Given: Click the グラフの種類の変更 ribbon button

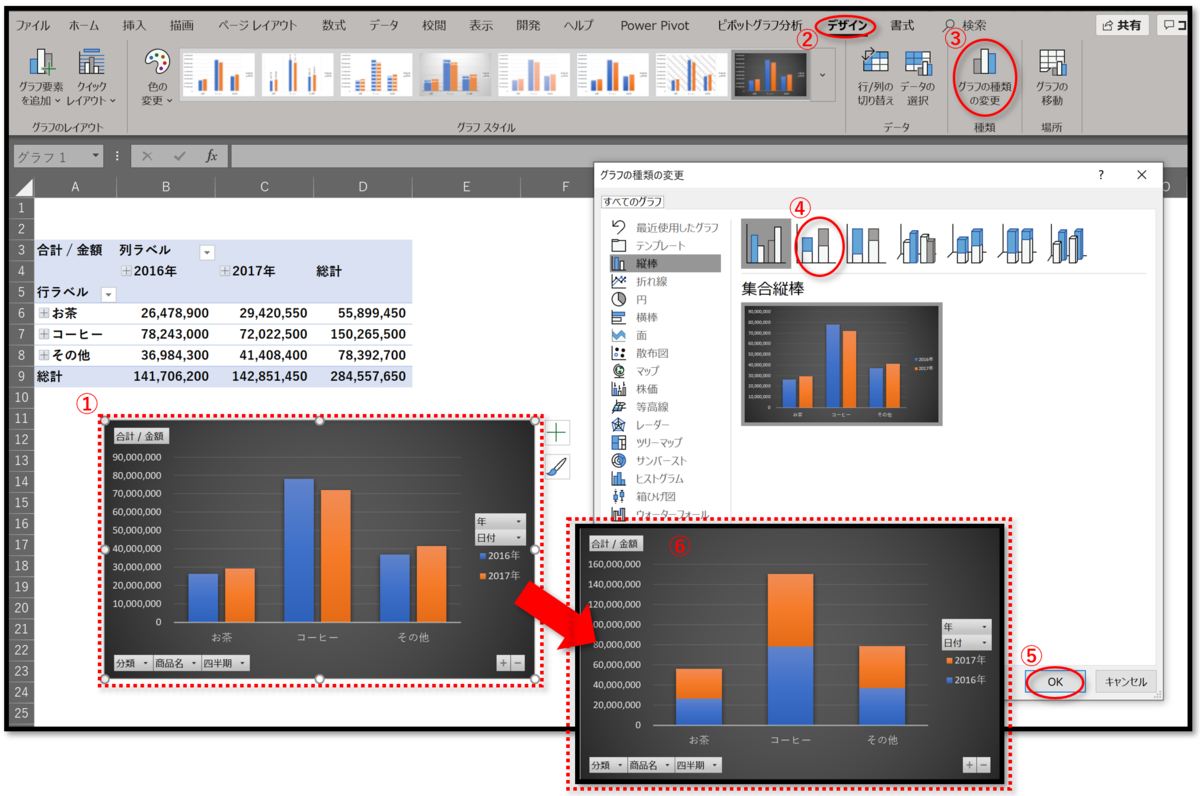Looking at the screenshot, I should coord(985,78).
